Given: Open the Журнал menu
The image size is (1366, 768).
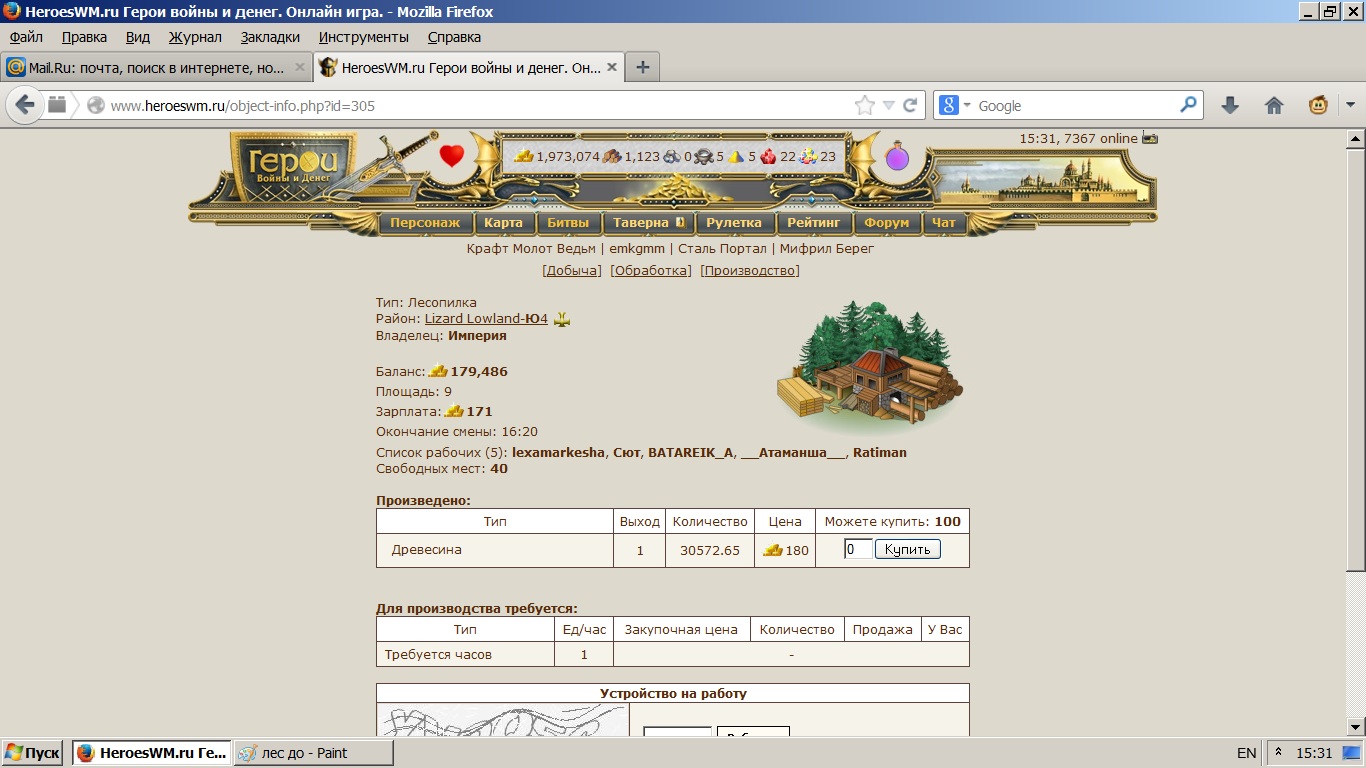Looking at the screenshot, I should [x=195, y=37].
